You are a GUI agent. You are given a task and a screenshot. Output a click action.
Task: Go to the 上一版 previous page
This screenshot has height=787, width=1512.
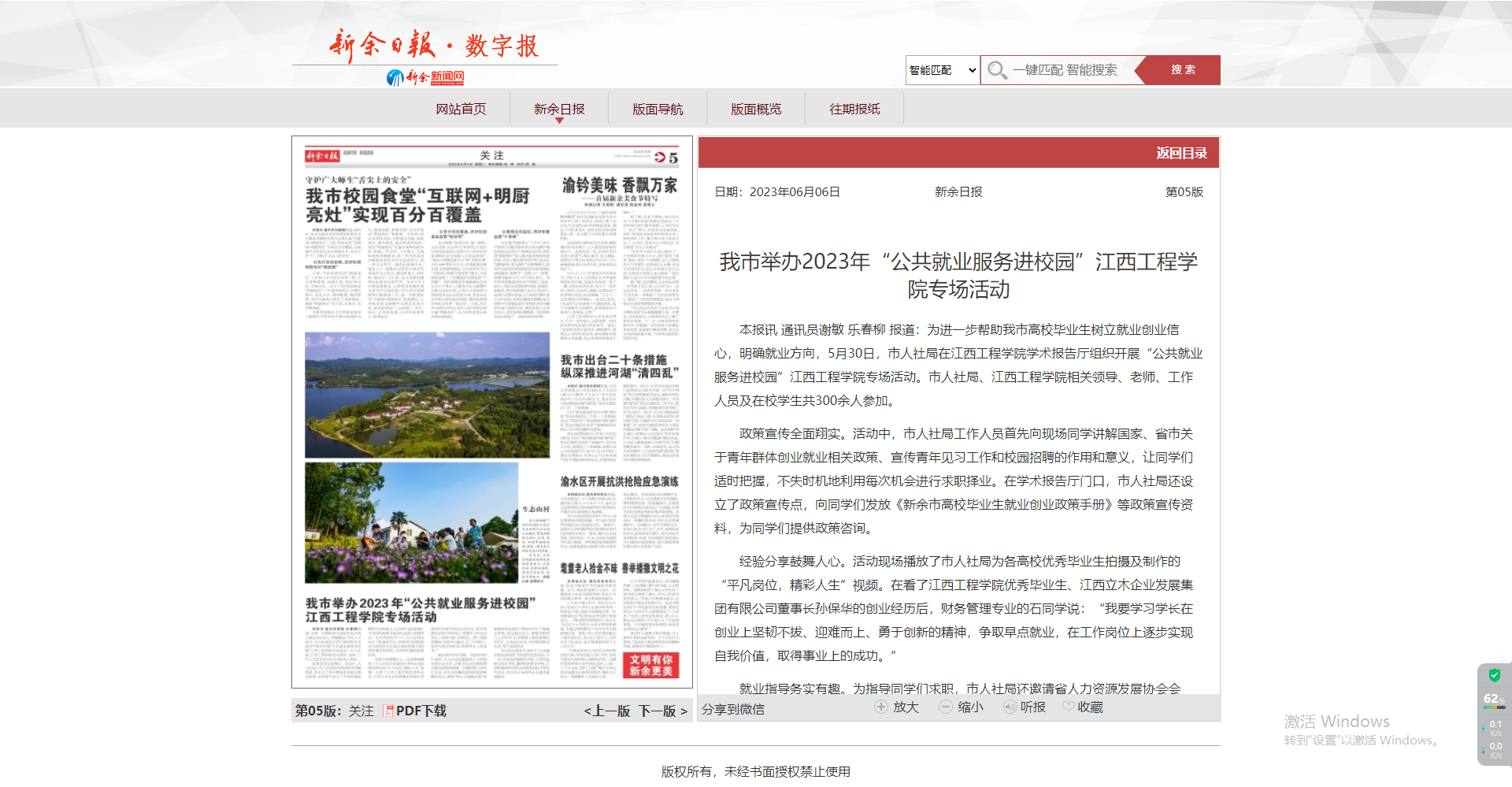(607, 711)
